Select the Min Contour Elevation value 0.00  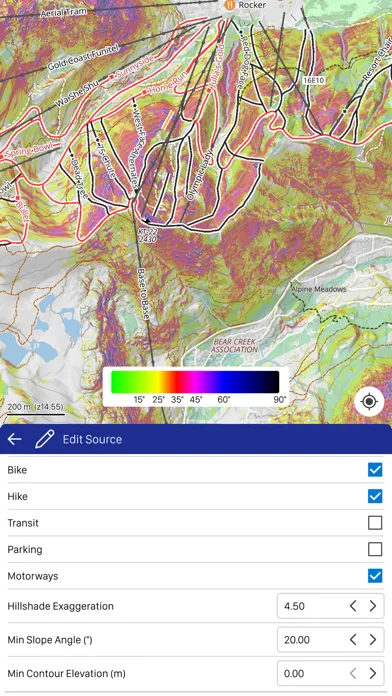pyautogui.click(x=294, y=674)
